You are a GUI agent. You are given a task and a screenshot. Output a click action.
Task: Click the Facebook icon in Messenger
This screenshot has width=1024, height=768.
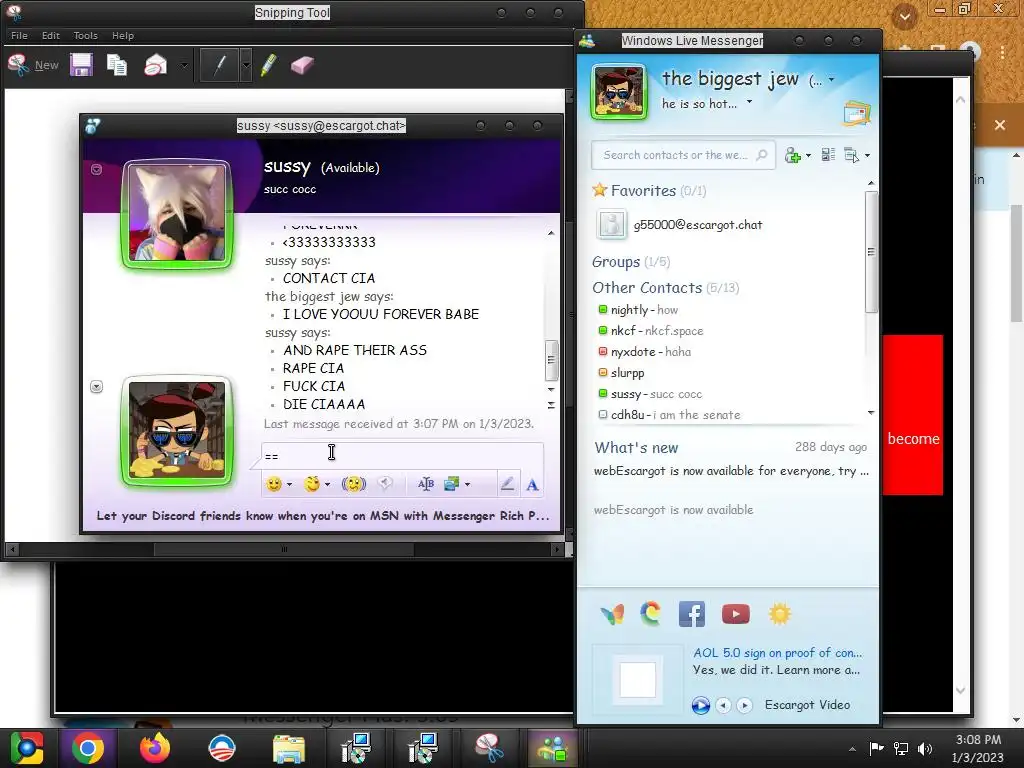[692, 614]
